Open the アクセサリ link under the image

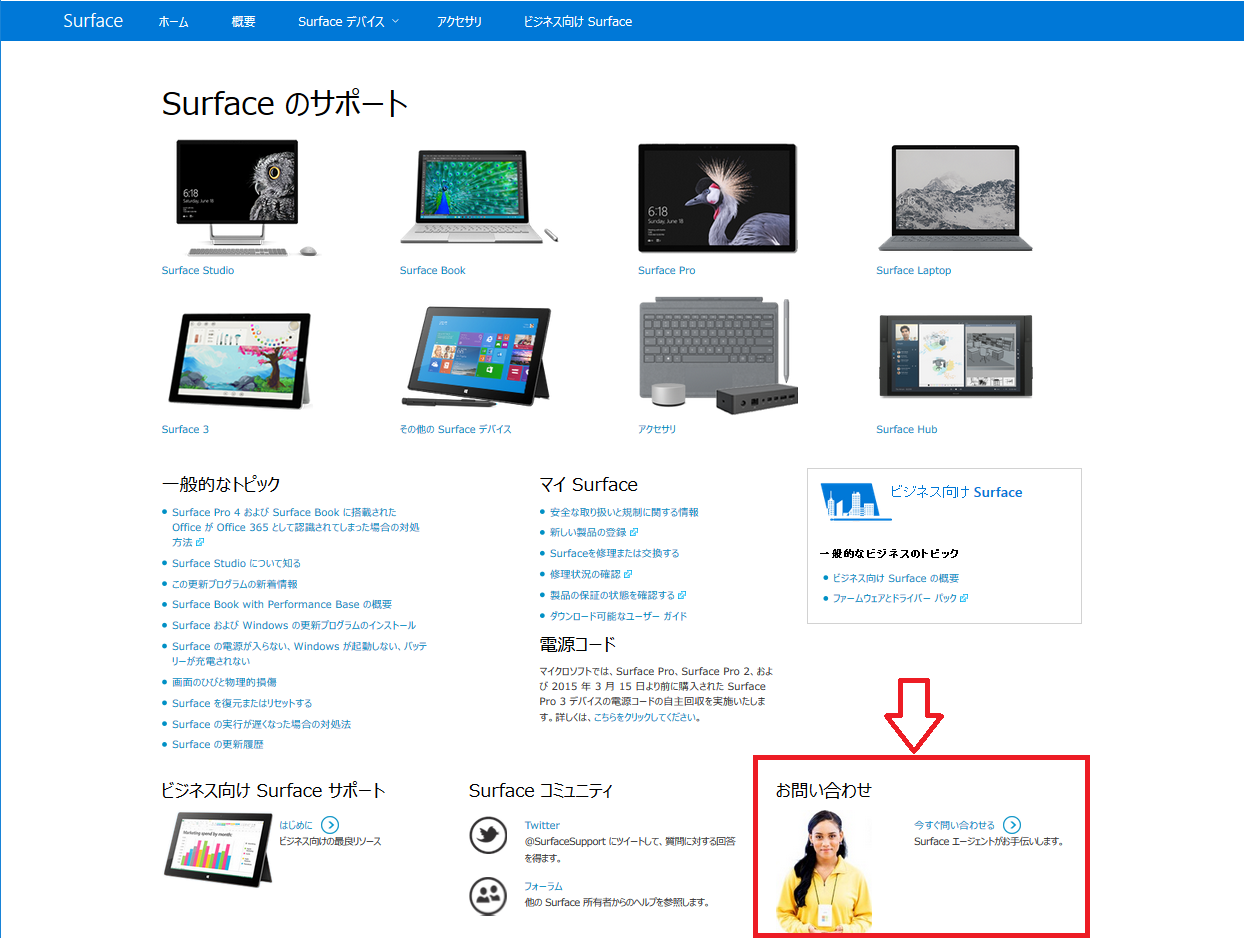pos(657,429)
